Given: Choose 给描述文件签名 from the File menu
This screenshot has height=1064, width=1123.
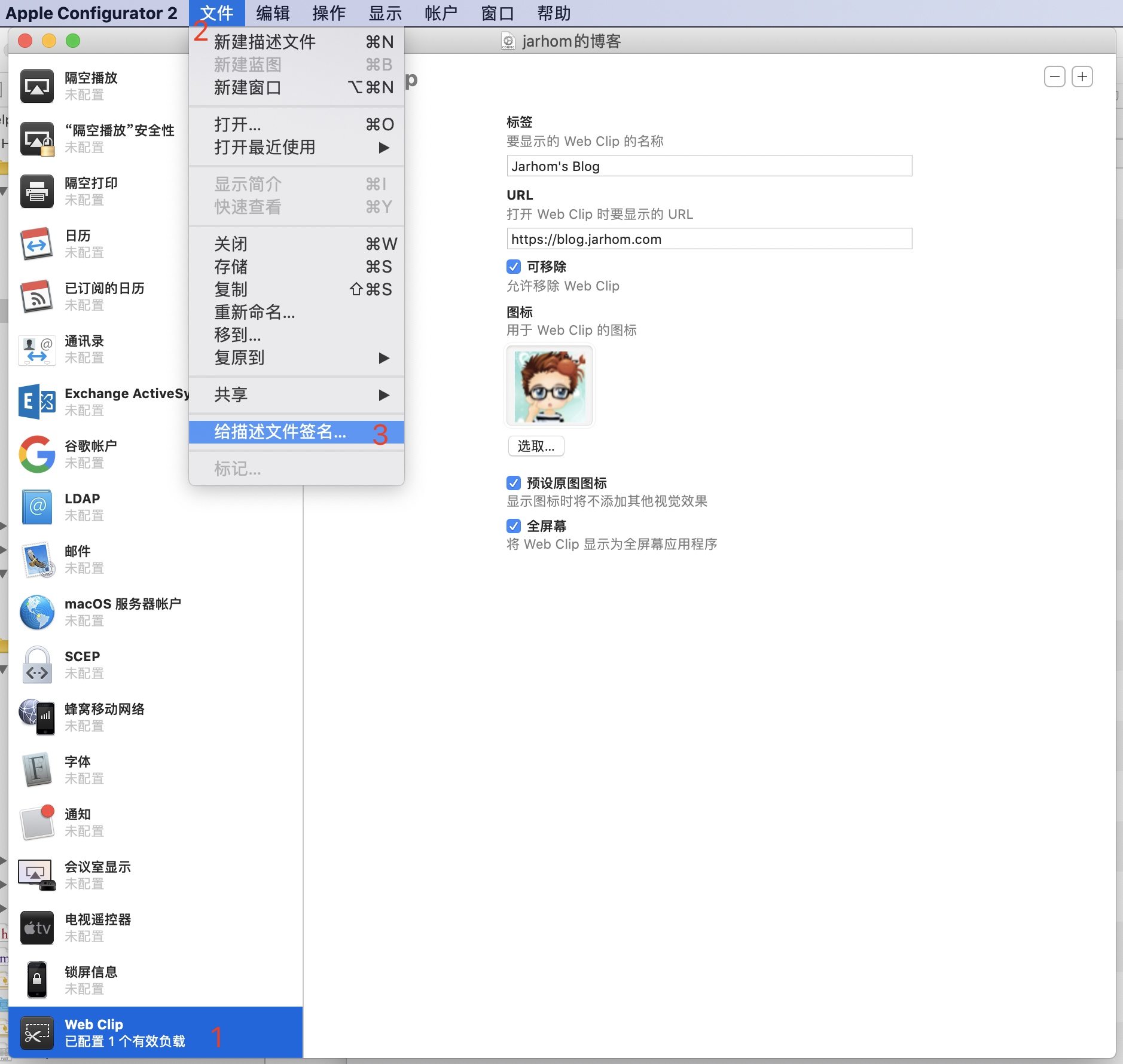Looking at the screenshot, I should [x=279, y=432].
